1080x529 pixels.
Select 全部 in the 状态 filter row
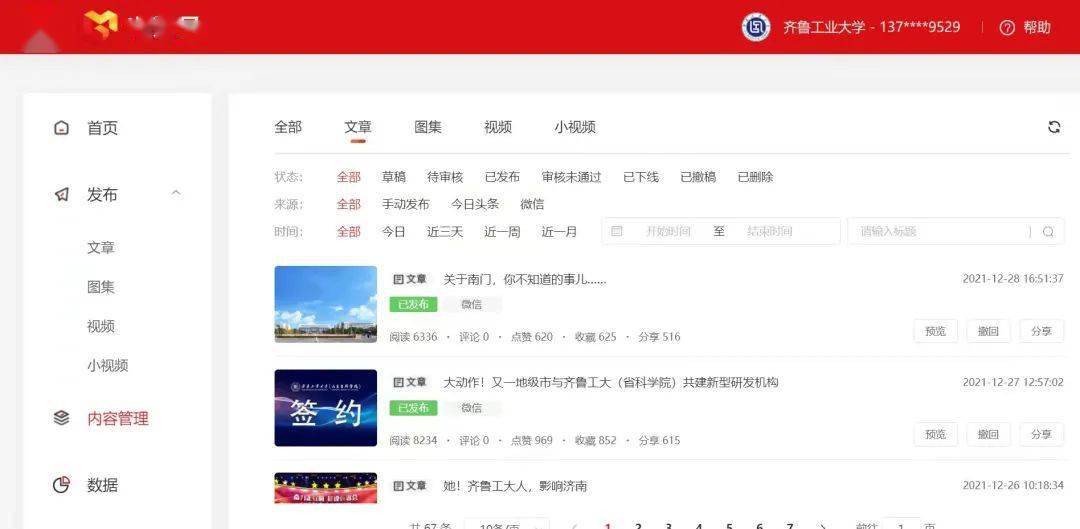(349, 177)
